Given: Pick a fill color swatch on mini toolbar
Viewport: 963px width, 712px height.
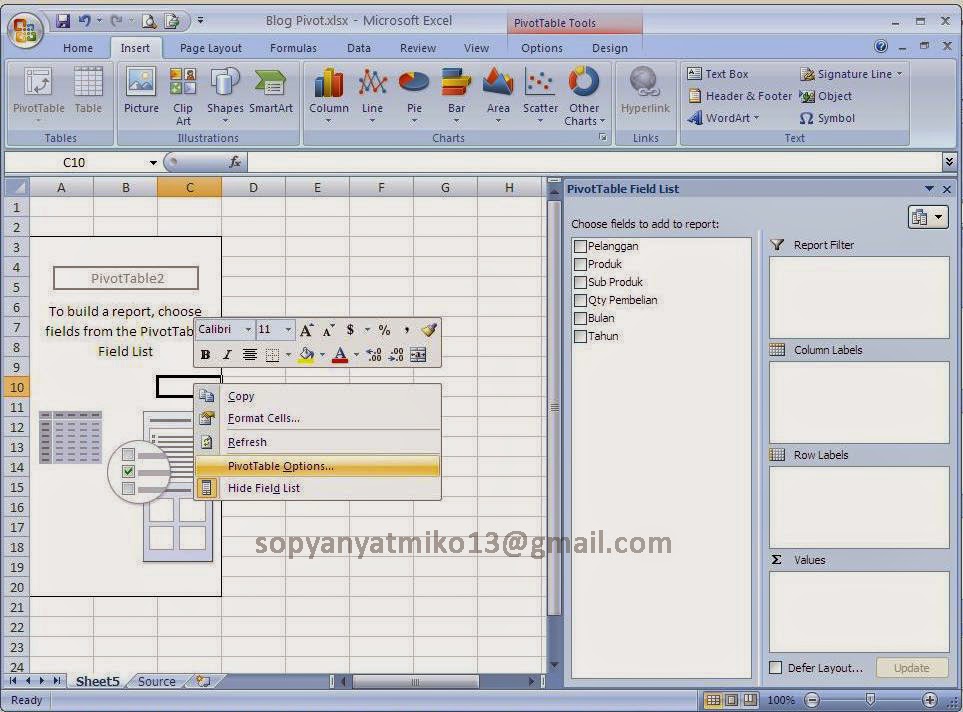Looking at the screenshot, I should (306, 354).
